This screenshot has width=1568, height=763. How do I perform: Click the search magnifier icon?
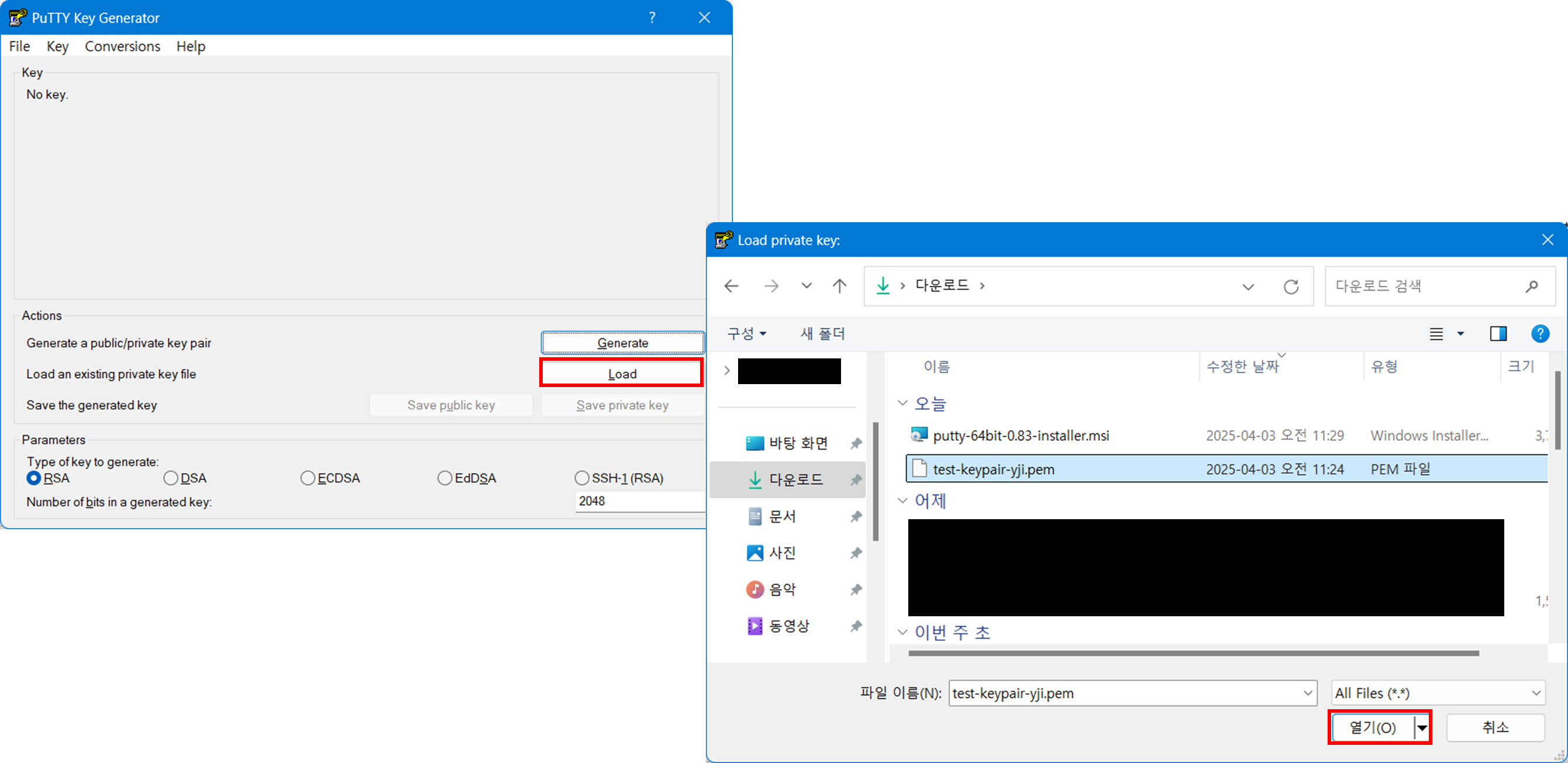point(1532,286)
